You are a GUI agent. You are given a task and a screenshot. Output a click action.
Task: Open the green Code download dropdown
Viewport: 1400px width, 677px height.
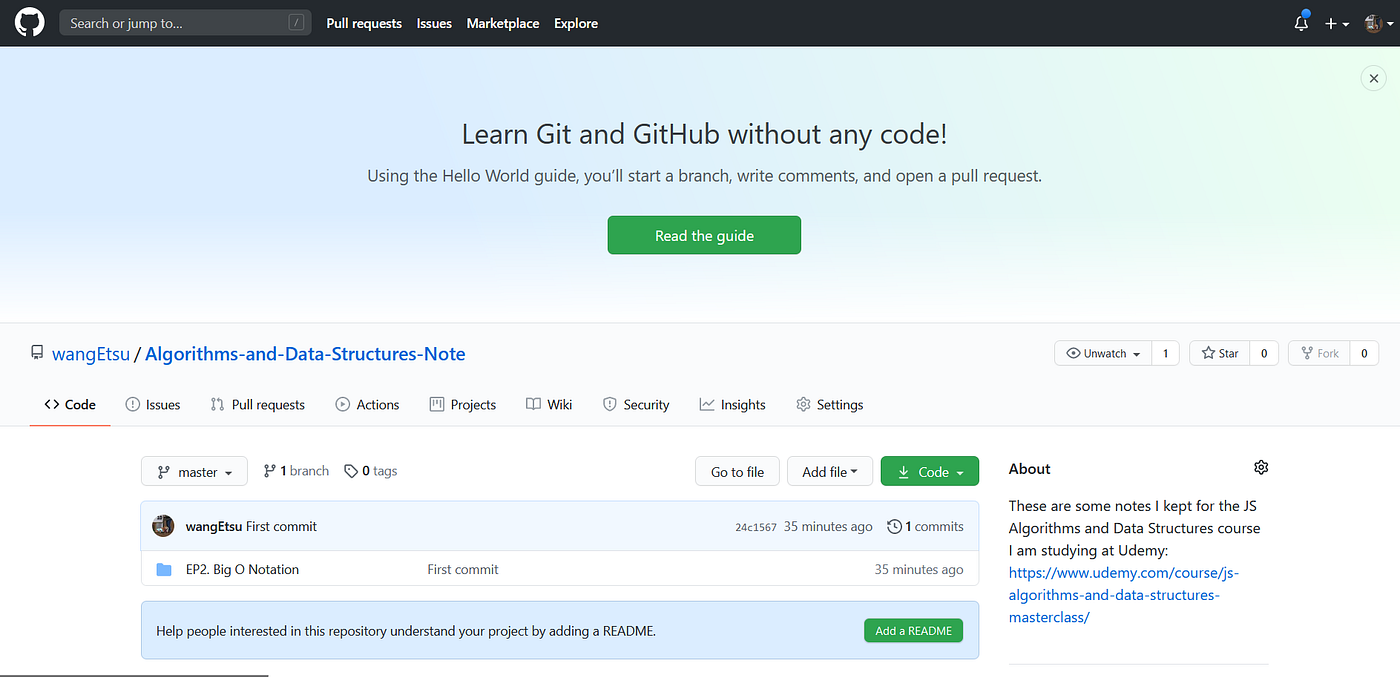(930, 471)
